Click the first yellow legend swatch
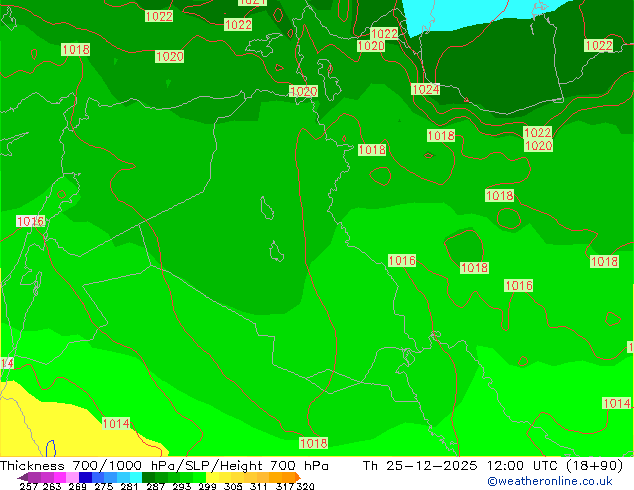The image size is (634, 490). click(212, 477)
